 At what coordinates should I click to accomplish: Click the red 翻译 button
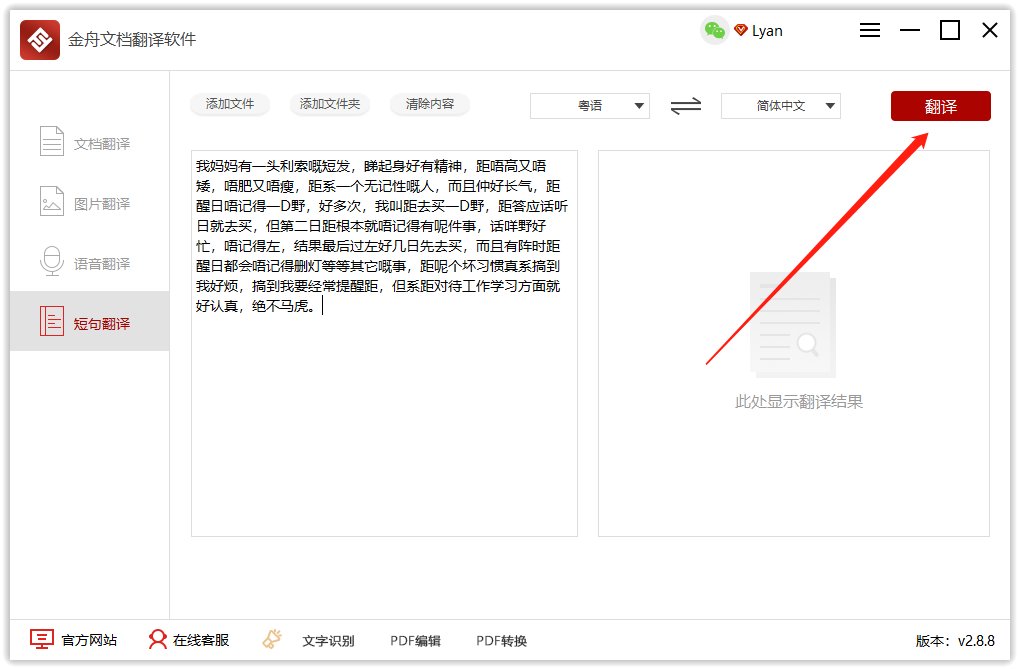click(940, 106)
